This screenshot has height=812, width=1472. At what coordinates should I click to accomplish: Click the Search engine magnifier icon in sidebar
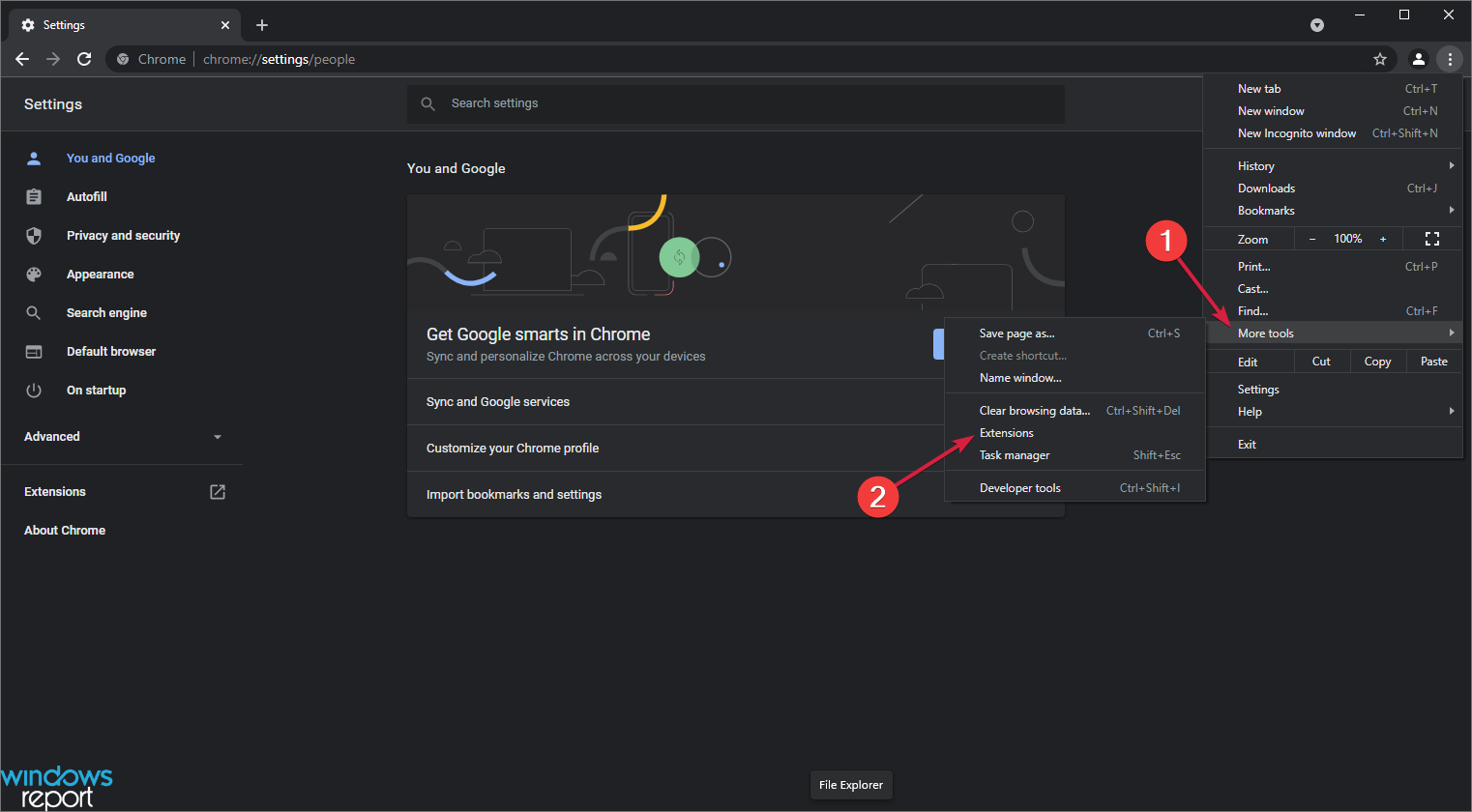click(x=34, y=312)
